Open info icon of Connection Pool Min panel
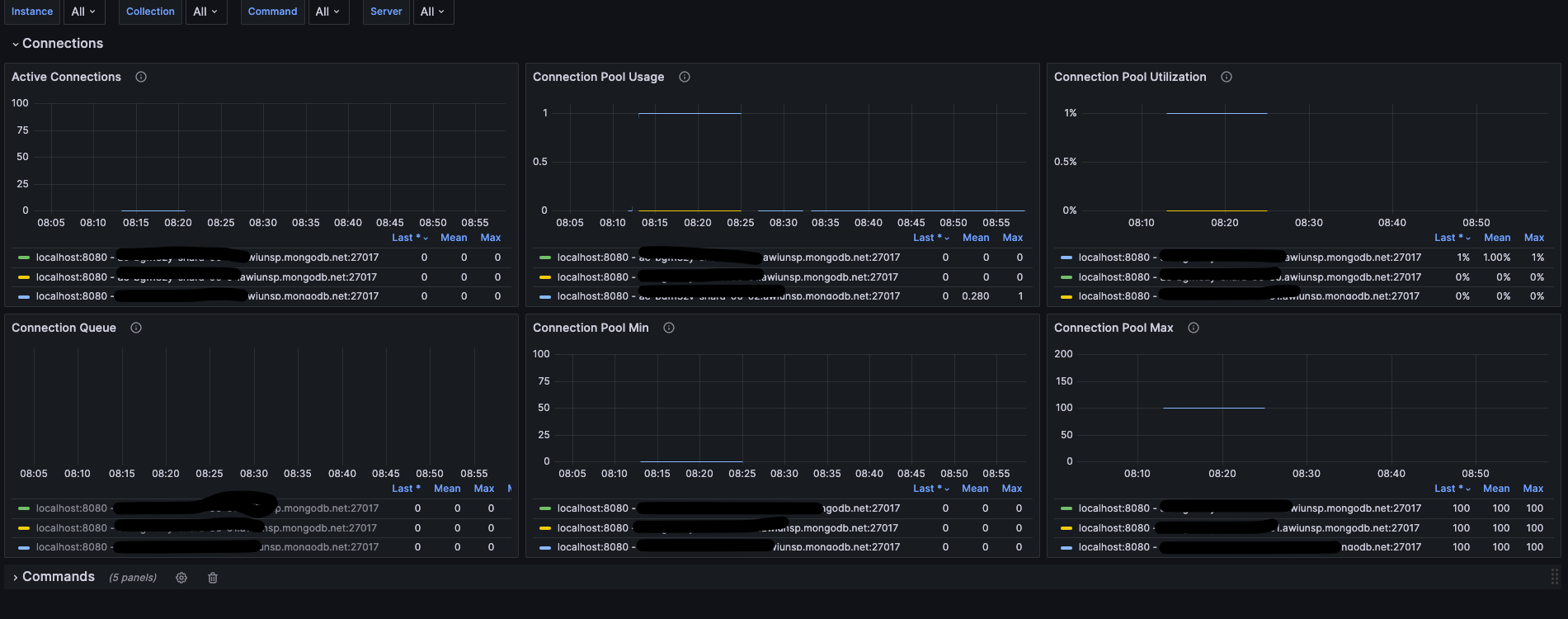 (669, 328)
